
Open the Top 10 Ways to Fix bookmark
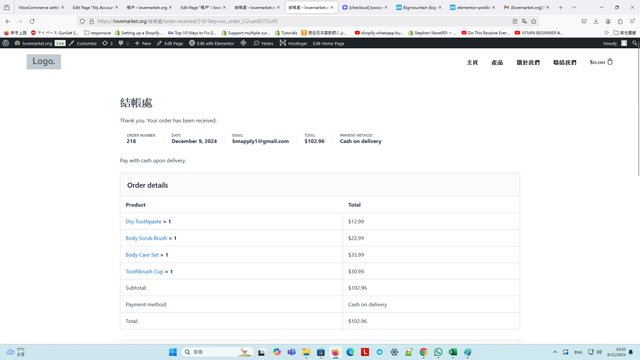click(x=191, y=33)
